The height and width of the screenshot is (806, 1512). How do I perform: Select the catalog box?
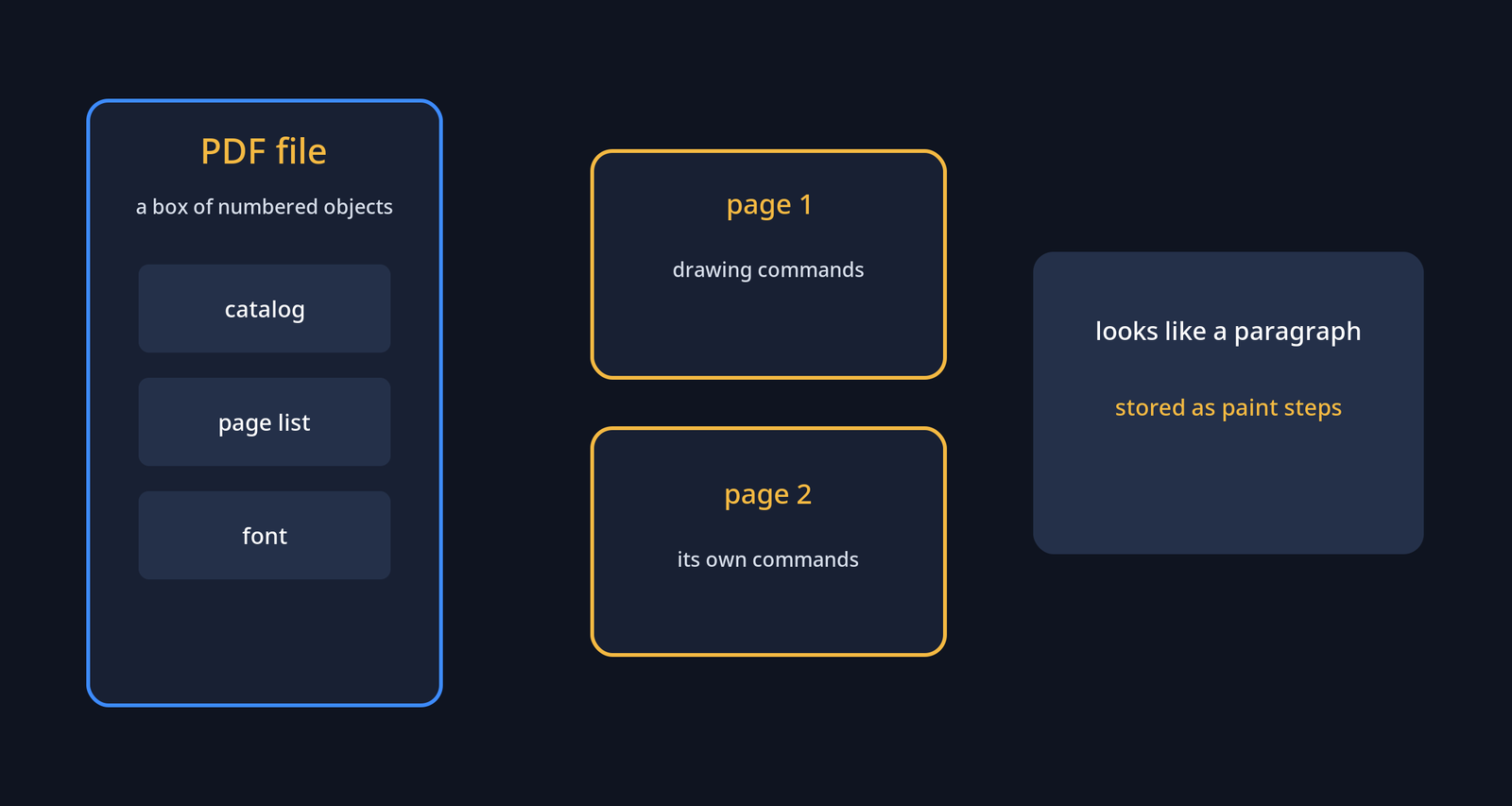click(265, 309)
